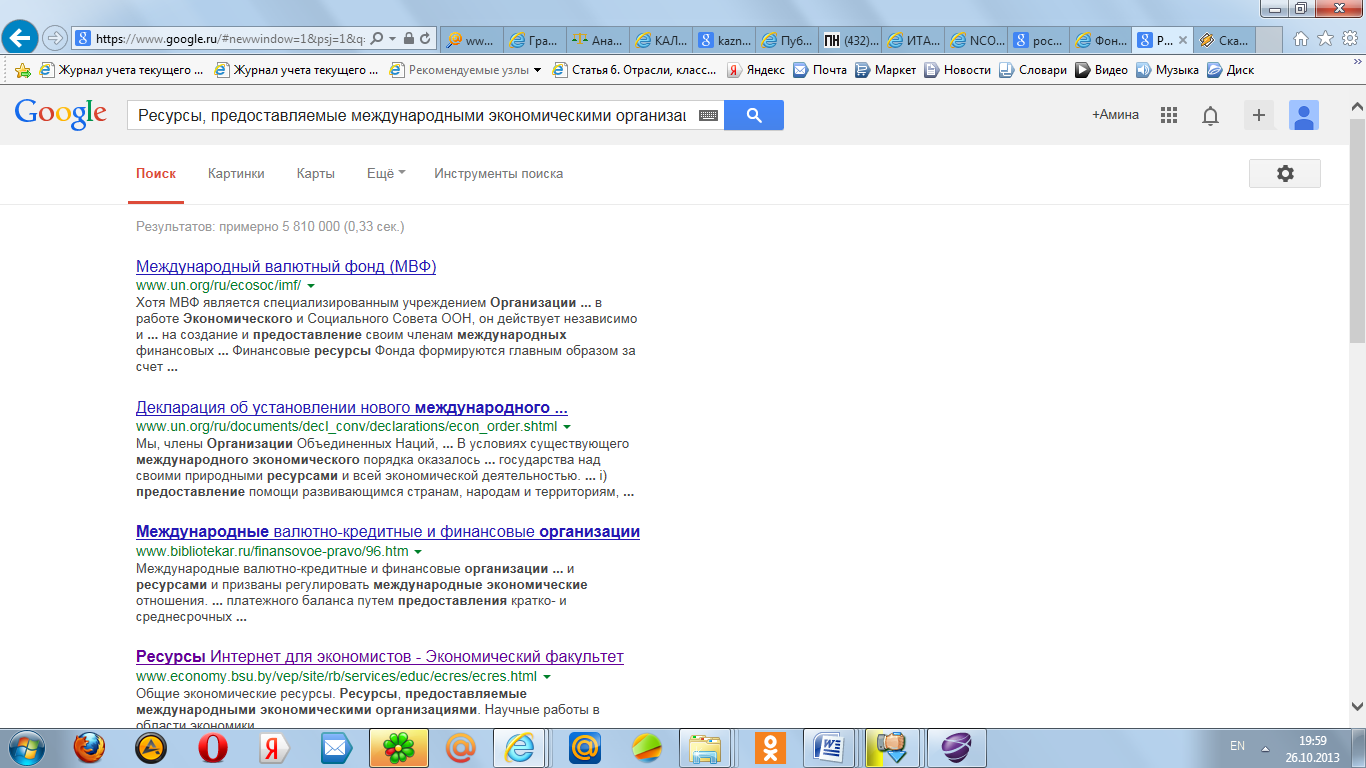1366x768 pixels.
Task: Switch to Картинки tab
Action: click(236, 173)
